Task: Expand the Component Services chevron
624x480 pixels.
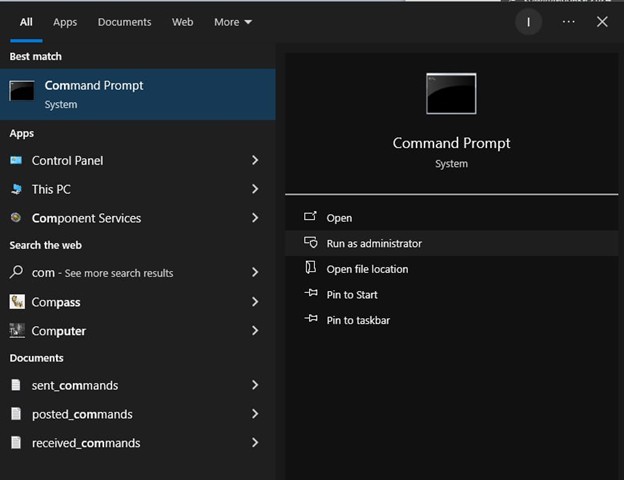Action: tap(255, 218)
